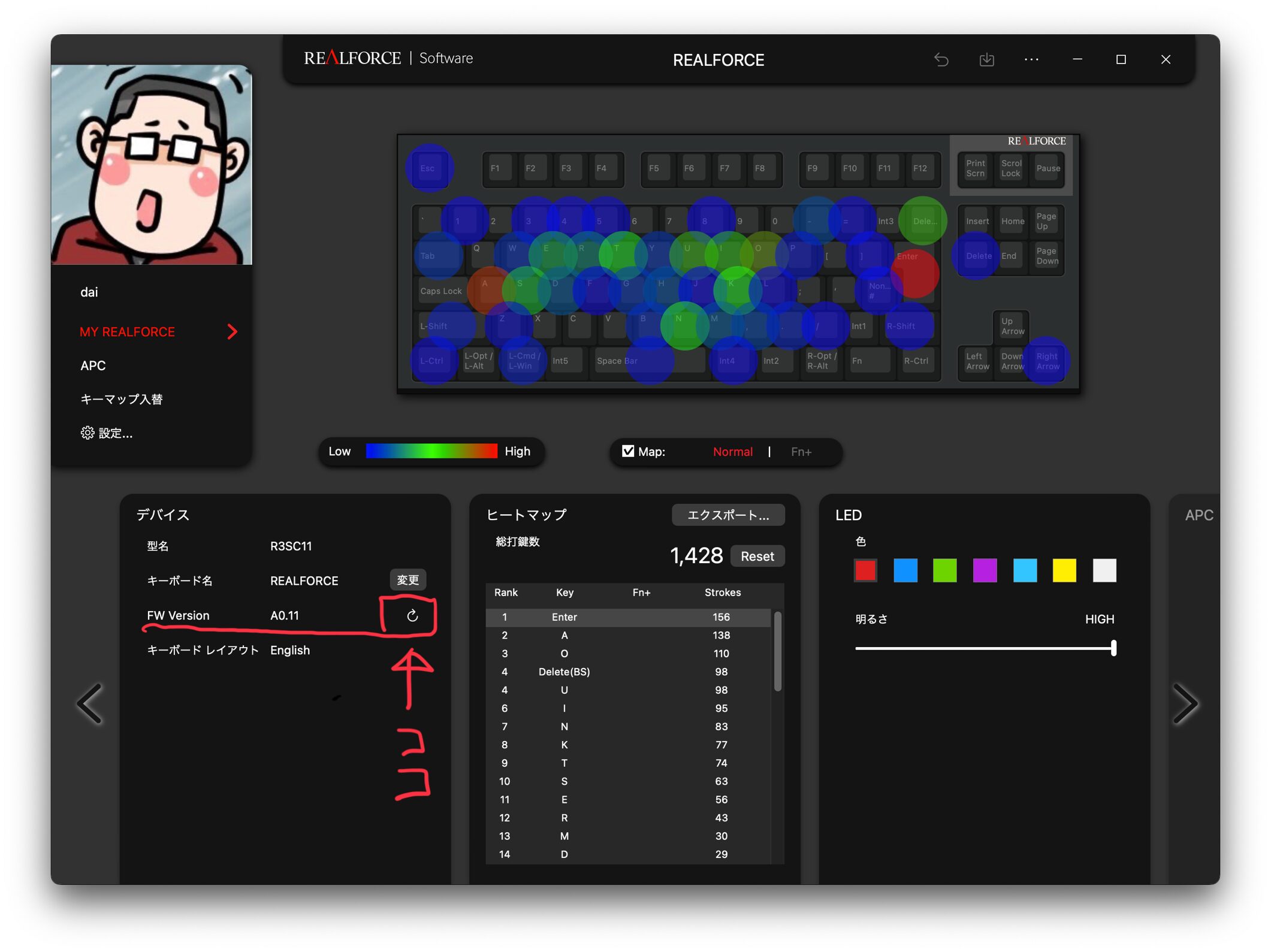Click the LED brightness slider handle
The image size is (1271, 952).
(1113, 648)
